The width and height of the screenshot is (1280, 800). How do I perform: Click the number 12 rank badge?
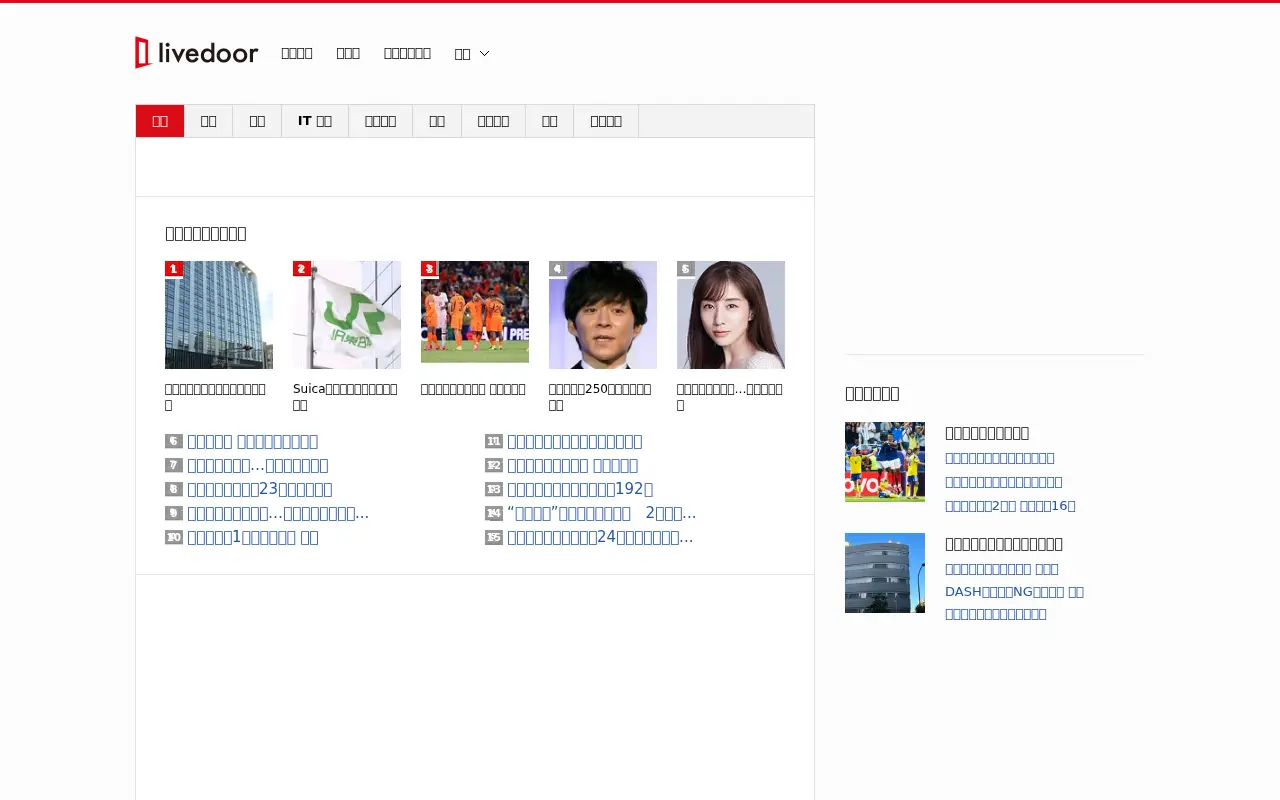tap(494, 465)
